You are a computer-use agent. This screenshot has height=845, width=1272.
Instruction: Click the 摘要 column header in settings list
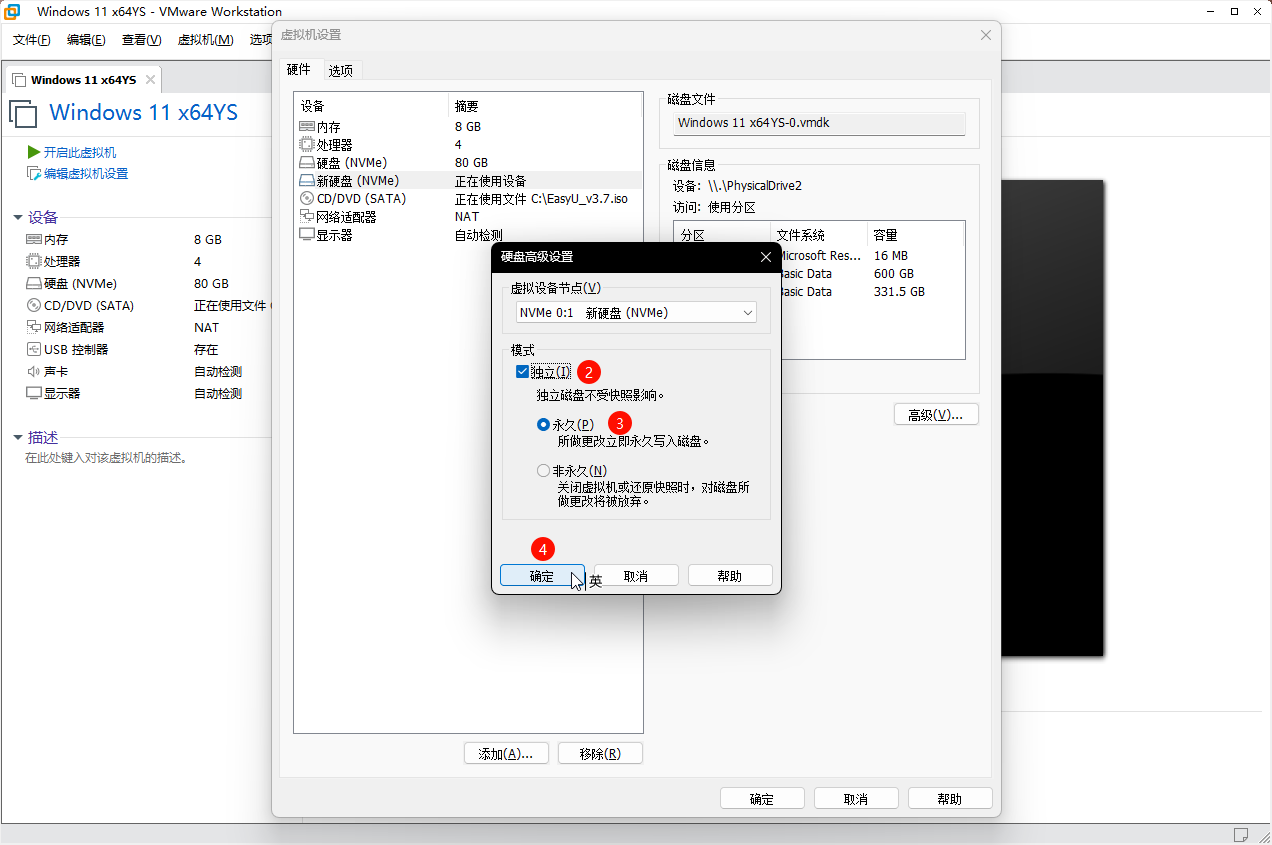545,106
